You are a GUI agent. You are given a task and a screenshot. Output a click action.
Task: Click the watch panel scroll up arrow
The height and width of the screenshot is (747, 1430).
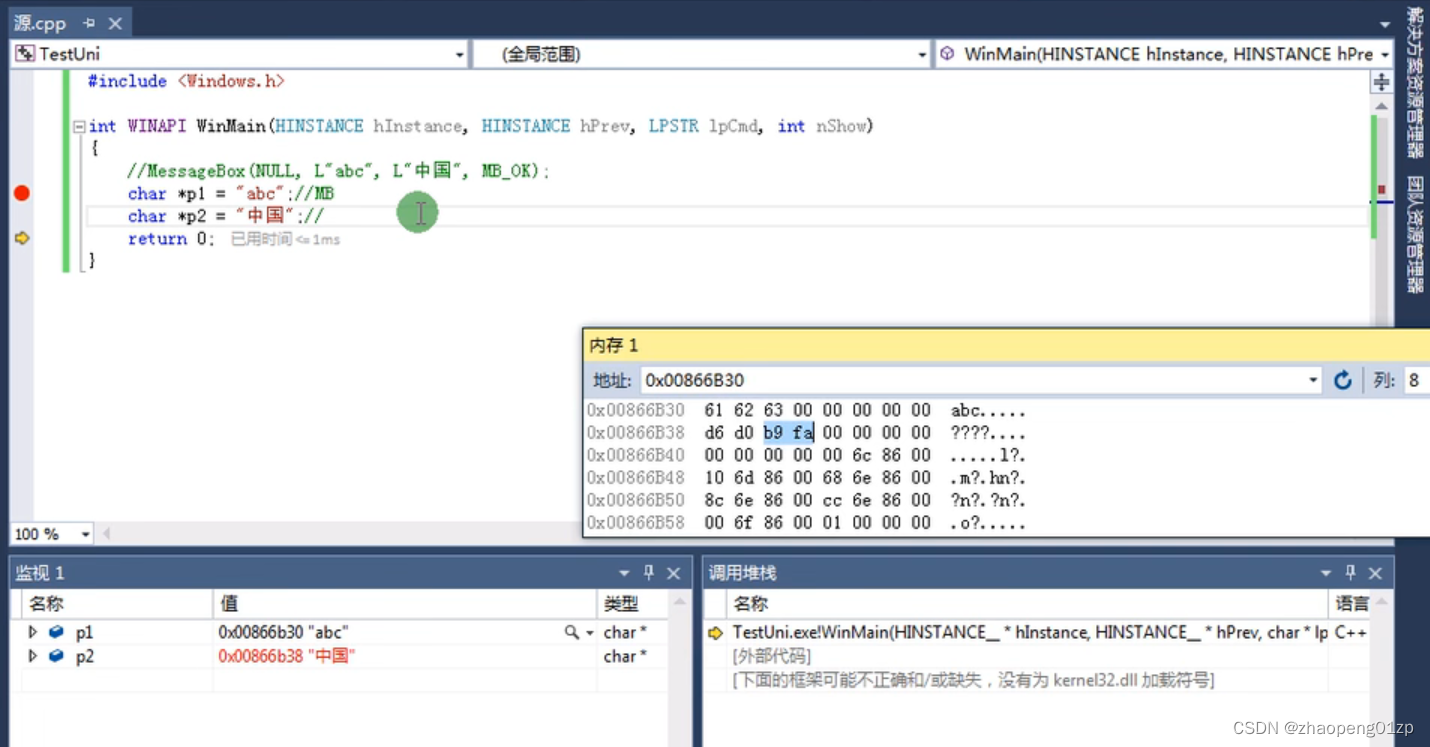coord(680,602)
